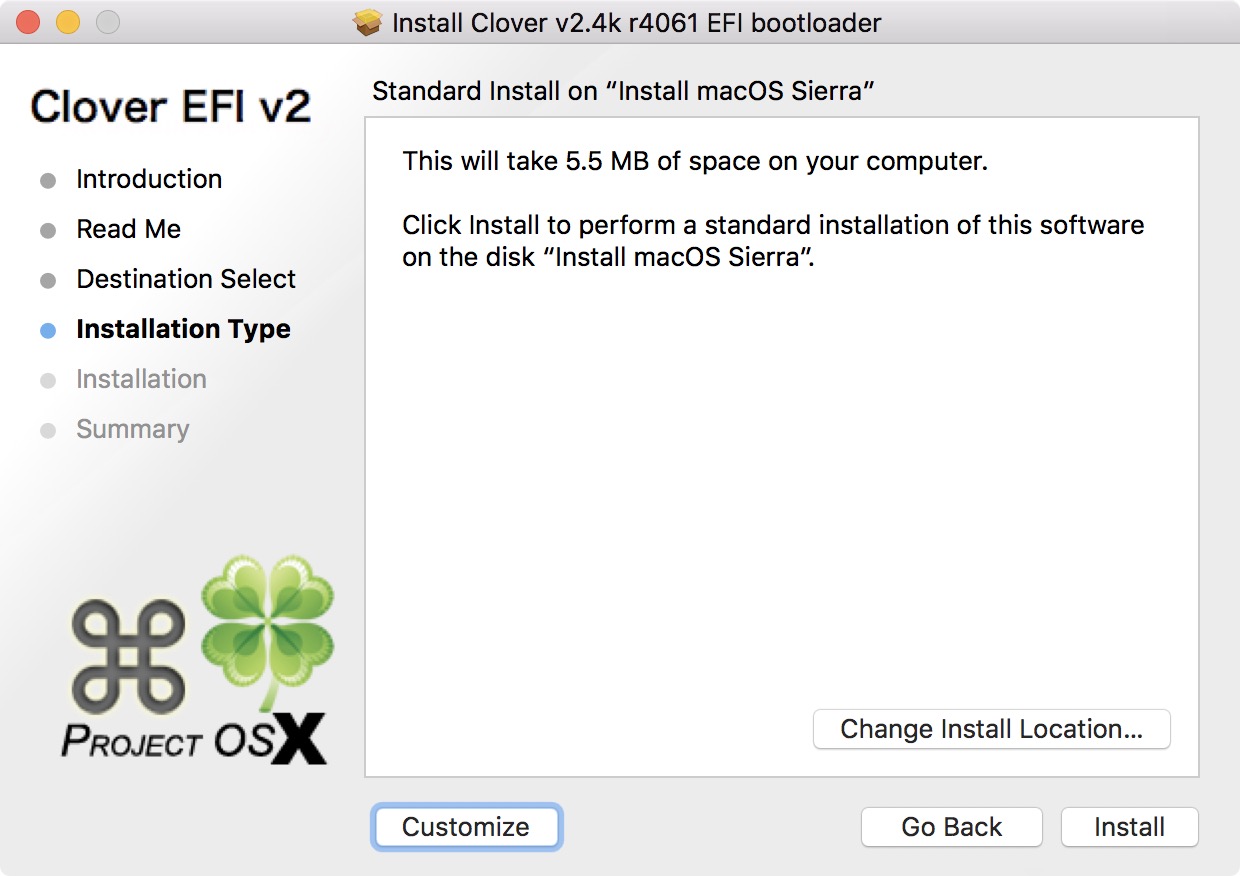Click the blue Installation Type bullet
This screenshot has height=876, width=1240.
click(48, 331)
